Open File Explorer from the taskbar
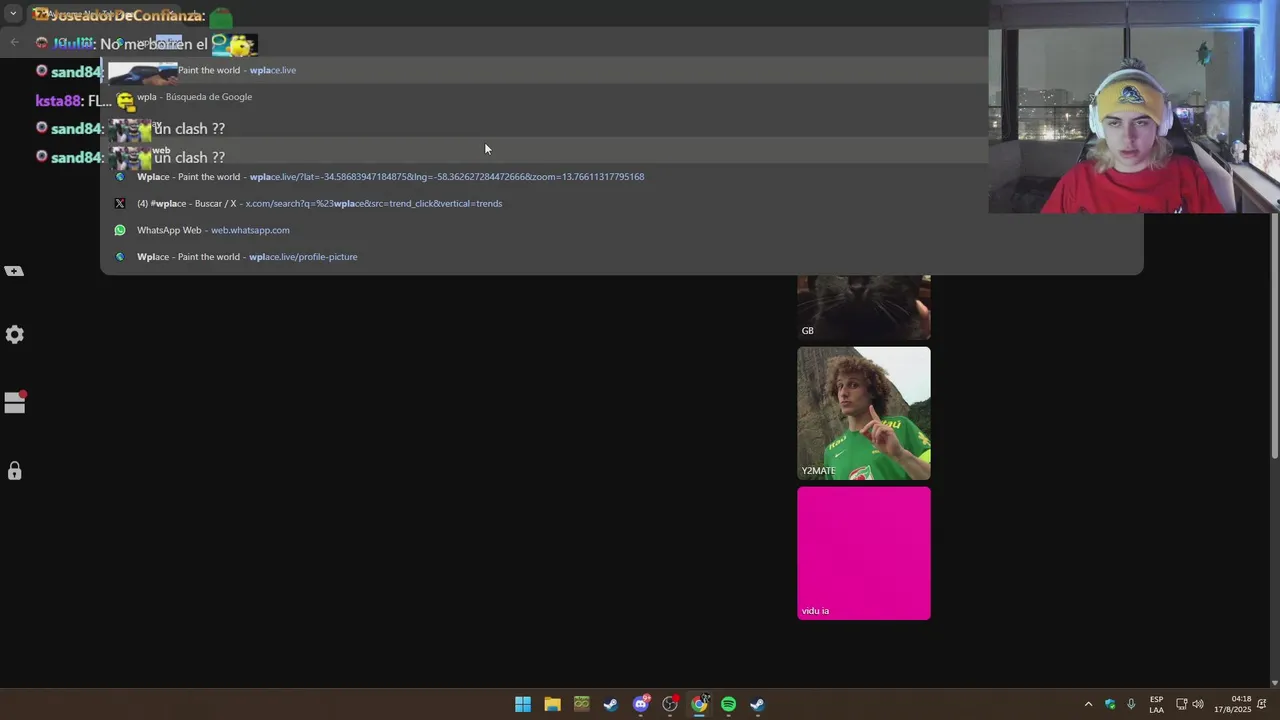Screen dimensions: 1280x720 tap(552, 704)
